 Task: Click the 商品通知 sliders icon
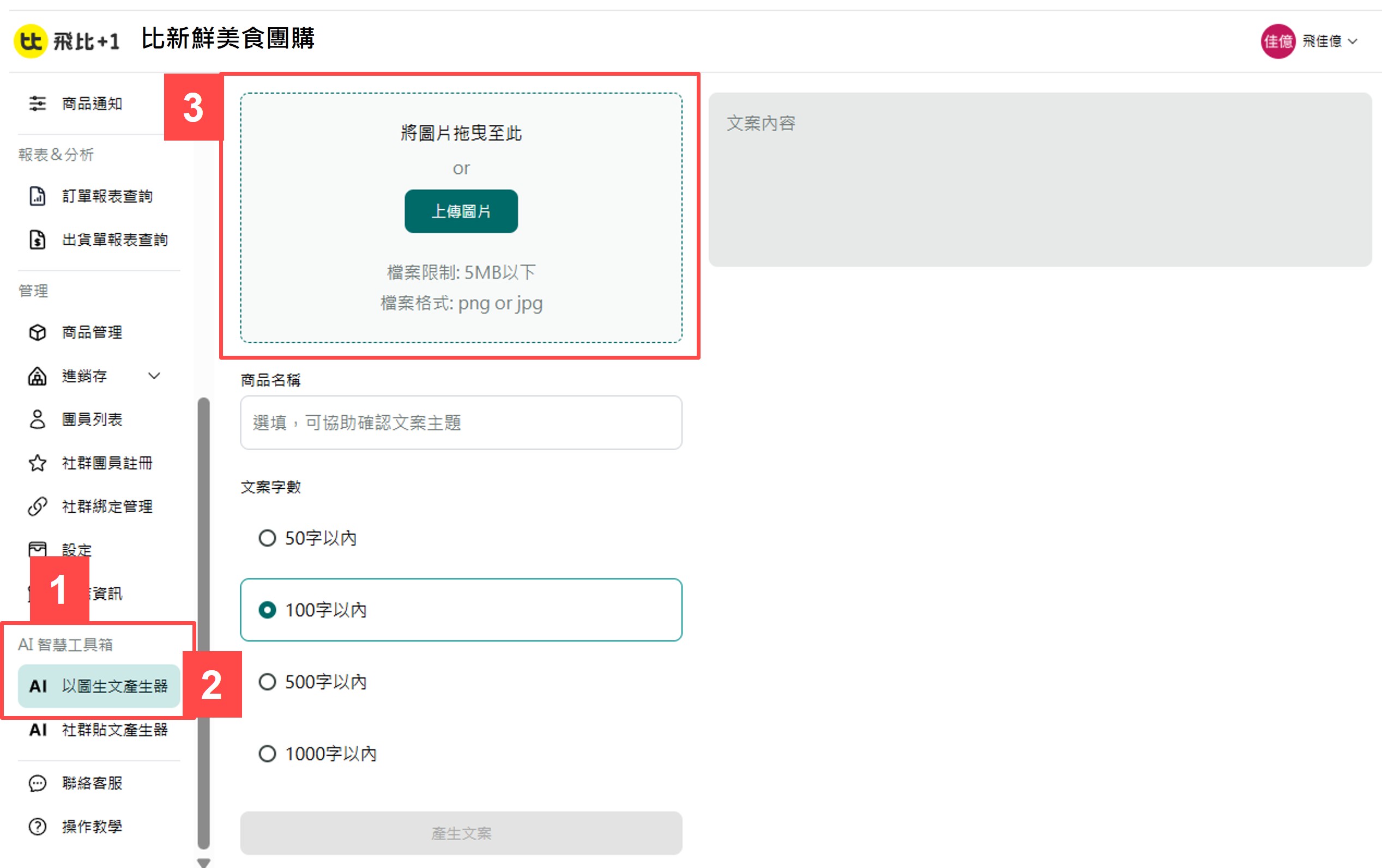click(x=37, y=104)
